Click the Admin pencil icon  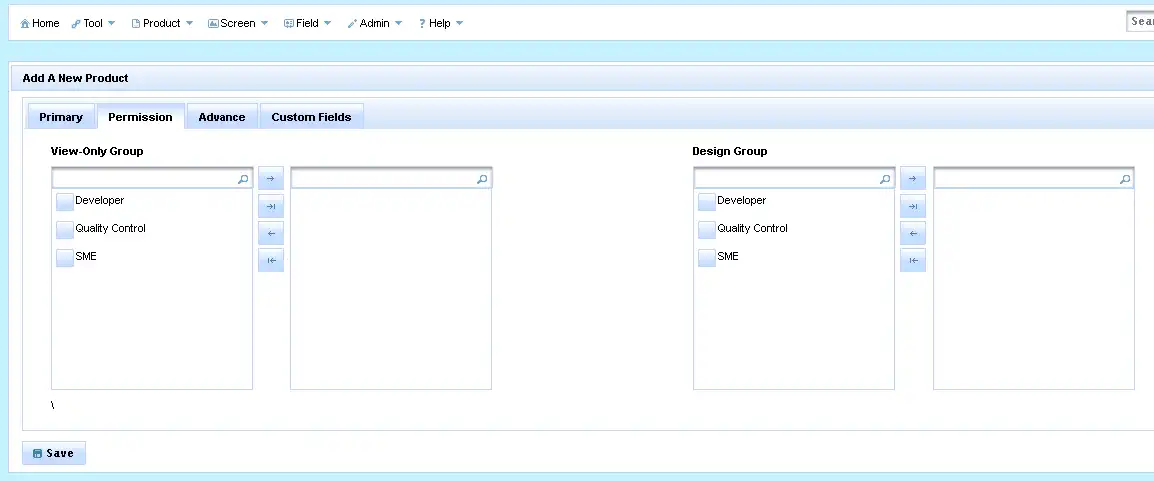pyautogui.click(x=352, y=24)
